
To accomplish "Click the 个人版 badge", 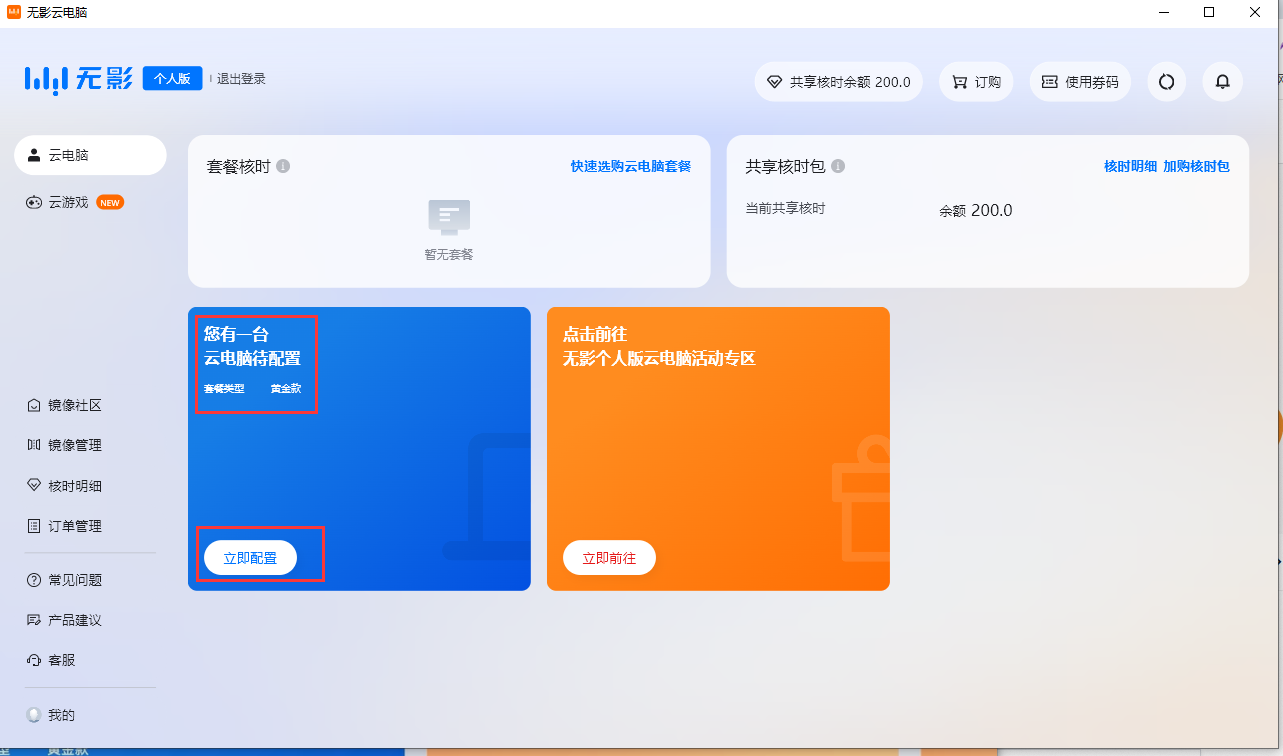I will pyautogui.click(x=172, y=79).
